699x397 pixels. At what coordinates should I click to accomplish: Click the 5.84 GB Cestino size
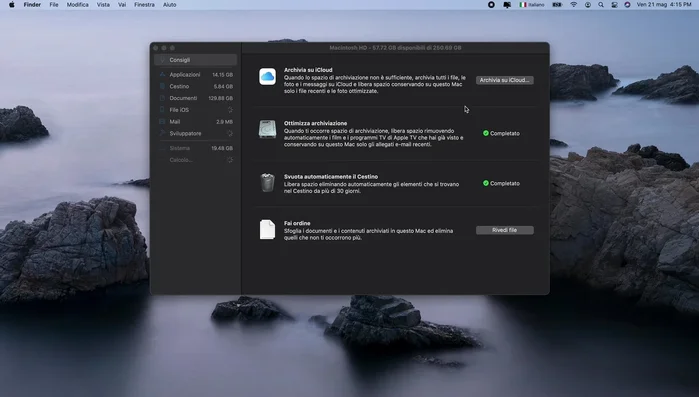tap(223, 86)
